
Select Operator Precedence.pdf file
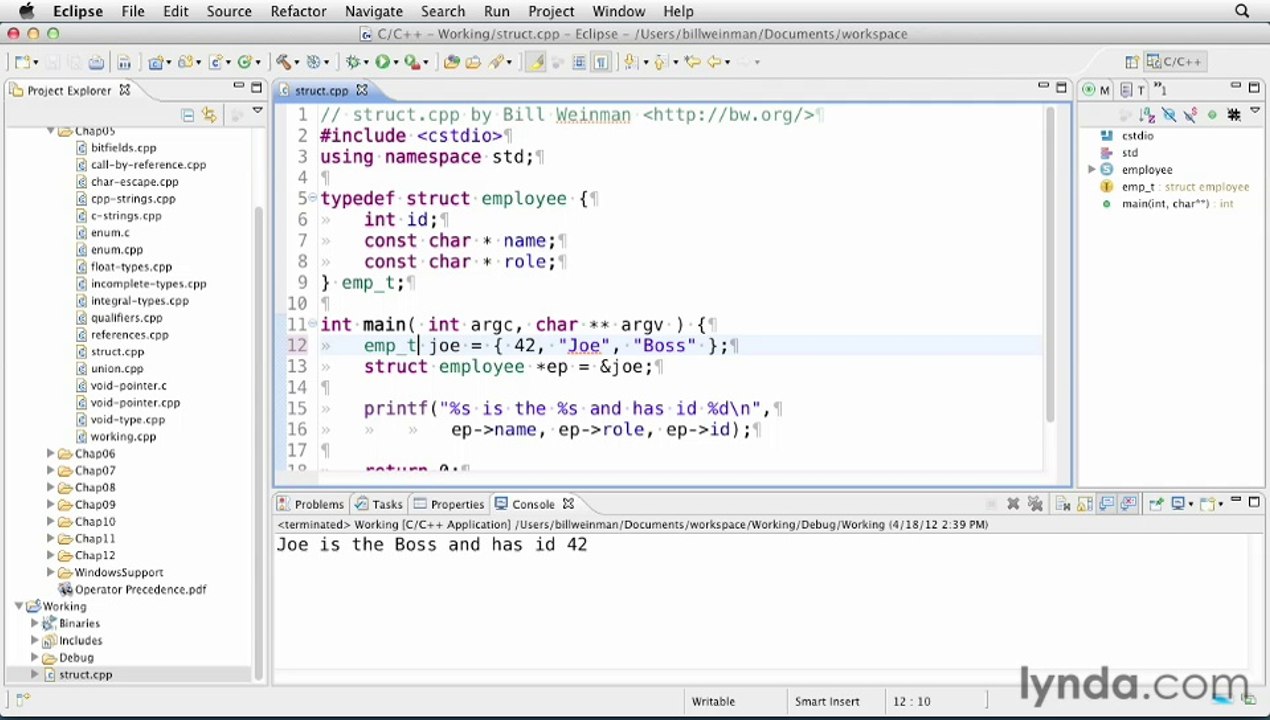[132, 590]
